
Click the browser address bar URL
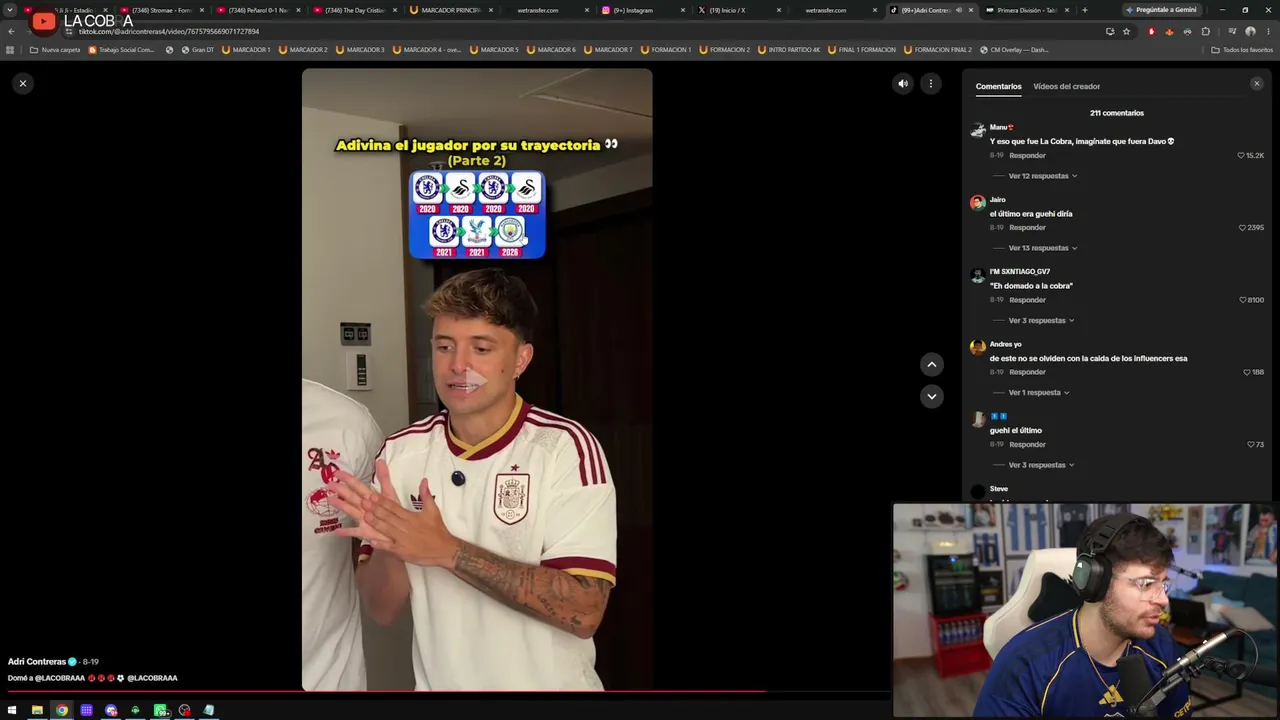[169, 31]
